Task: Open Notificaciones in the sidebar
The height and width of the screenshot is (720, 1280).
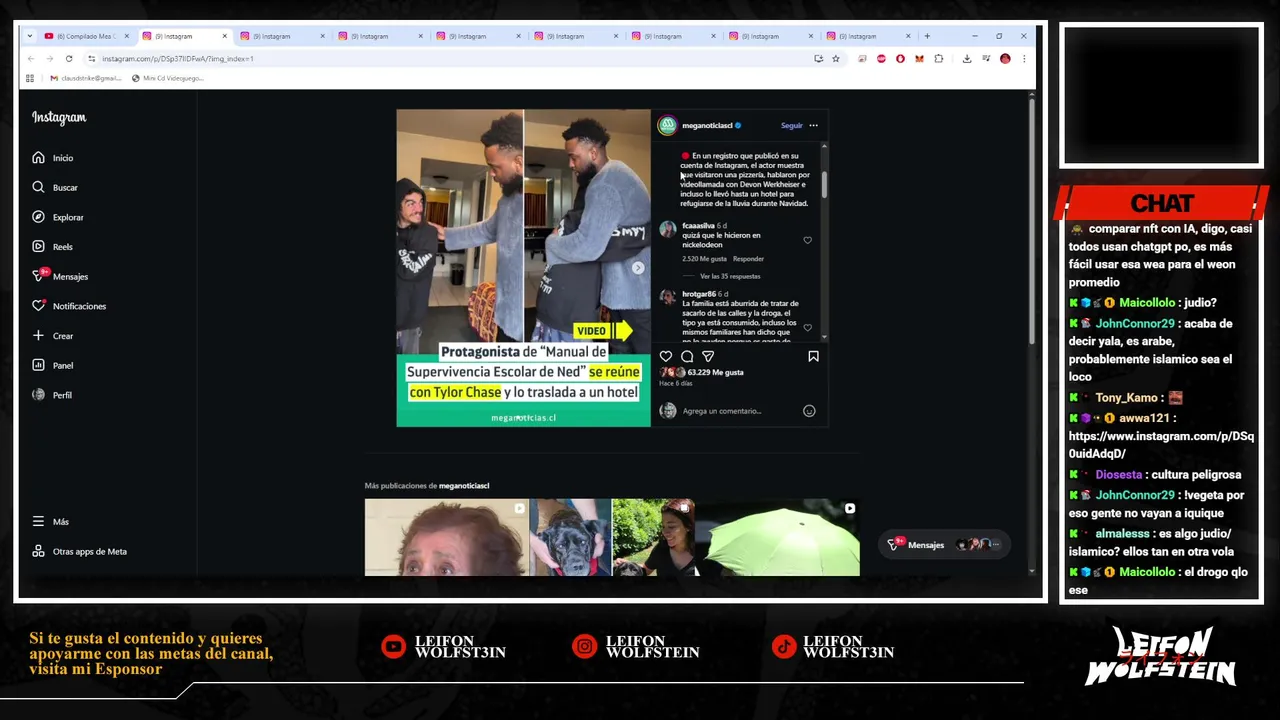Action: pos(69,306)
